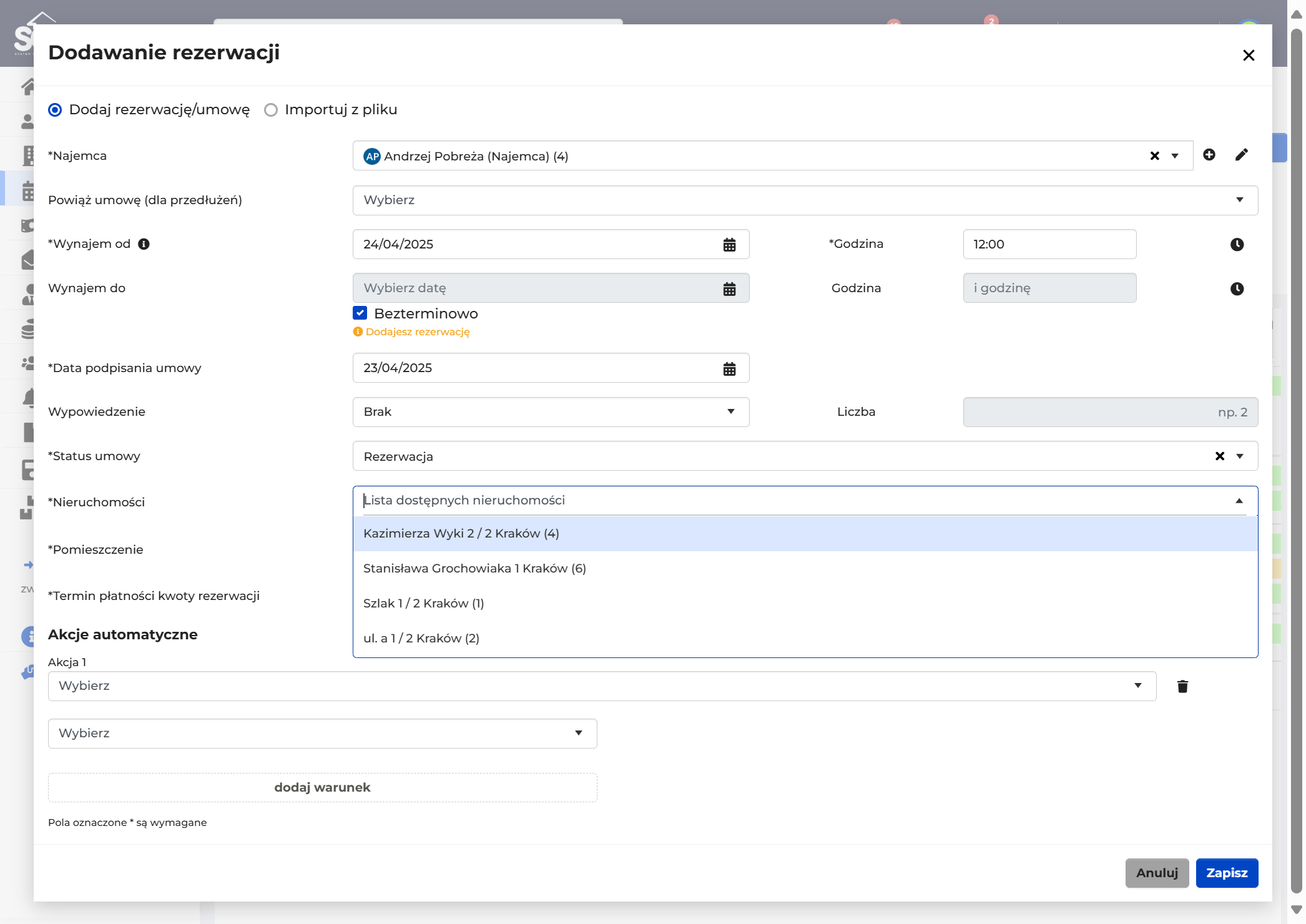Open calendar for Wynajem do date
The width and height of the screenshot is (1306, 924).
(729, 288)
